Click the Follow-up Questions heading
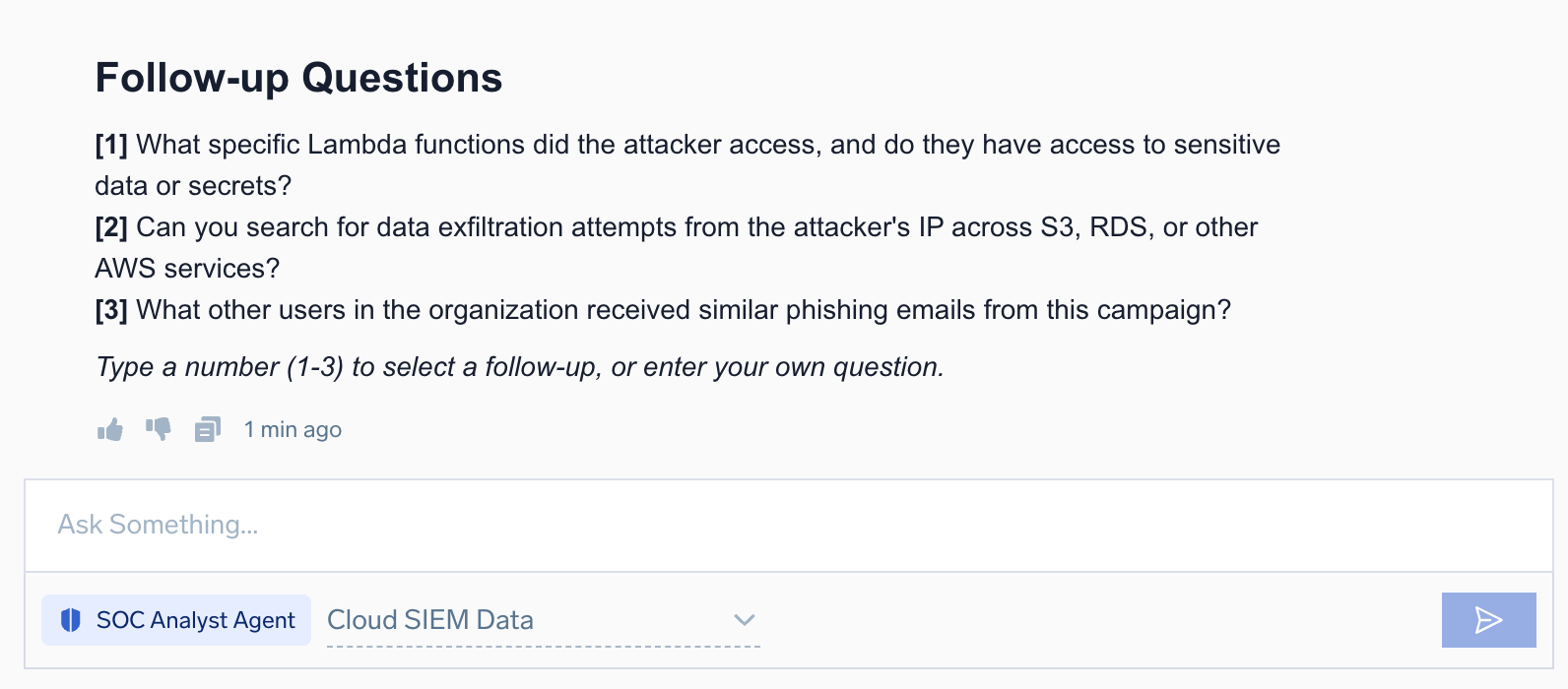 pyautogui.click(x=298, y=78)
